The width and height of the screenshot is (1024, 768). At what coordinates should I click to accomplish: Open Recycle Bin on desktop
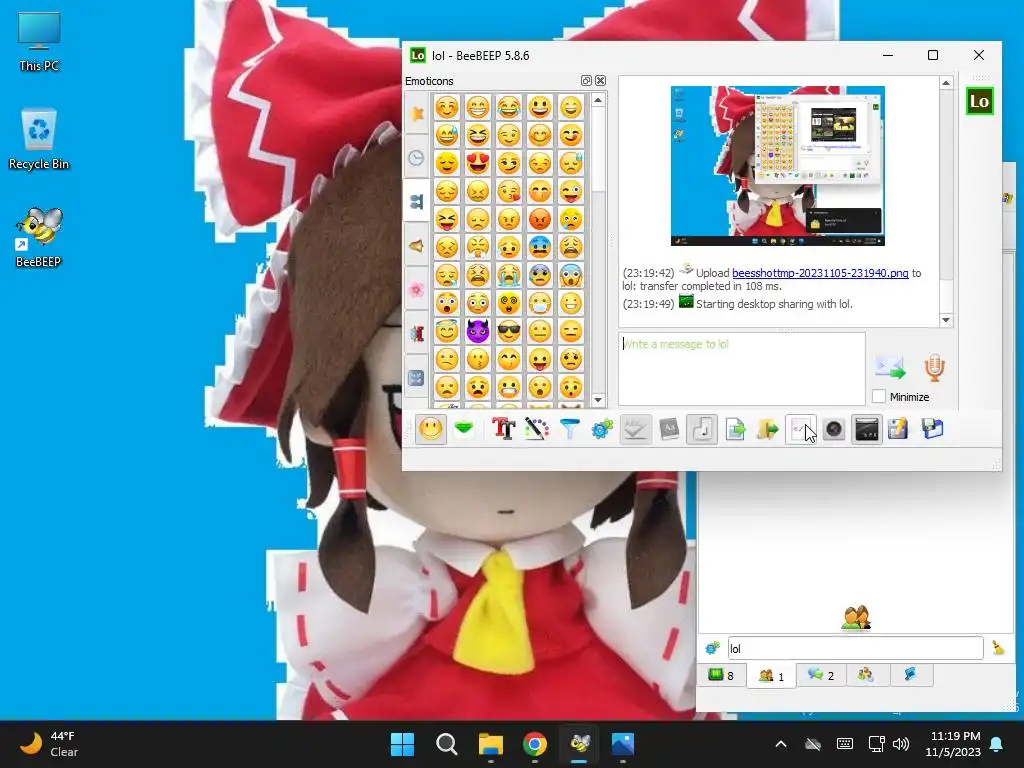click(x=39, y=140)
